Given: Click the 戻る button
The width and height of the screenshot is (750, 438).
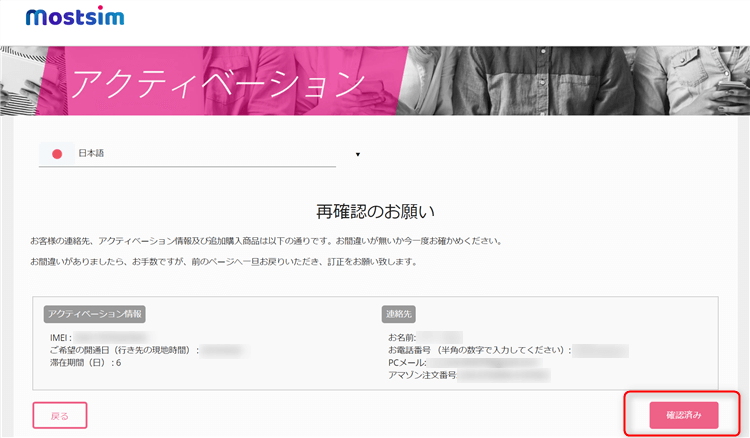Looking at the screenshot, I should tap(60, 414).
